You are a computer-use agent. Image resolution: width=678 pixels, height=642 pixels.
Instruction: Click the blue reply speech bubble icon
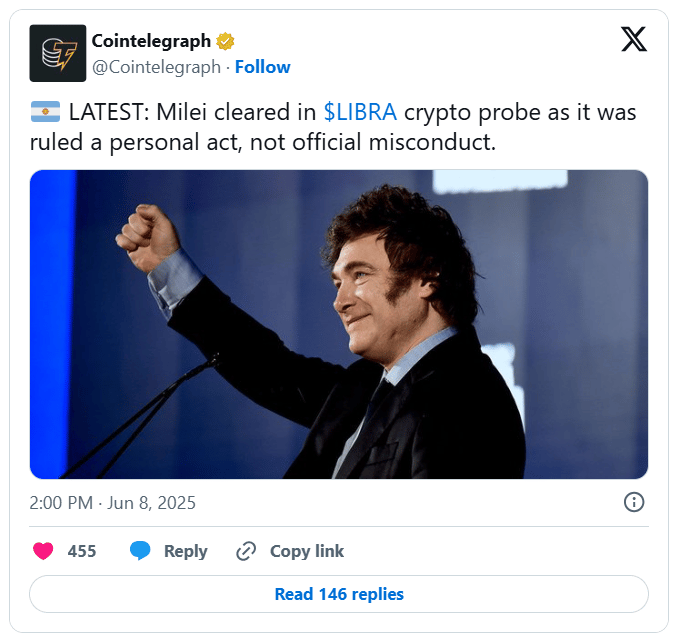(x=140, y=550)
